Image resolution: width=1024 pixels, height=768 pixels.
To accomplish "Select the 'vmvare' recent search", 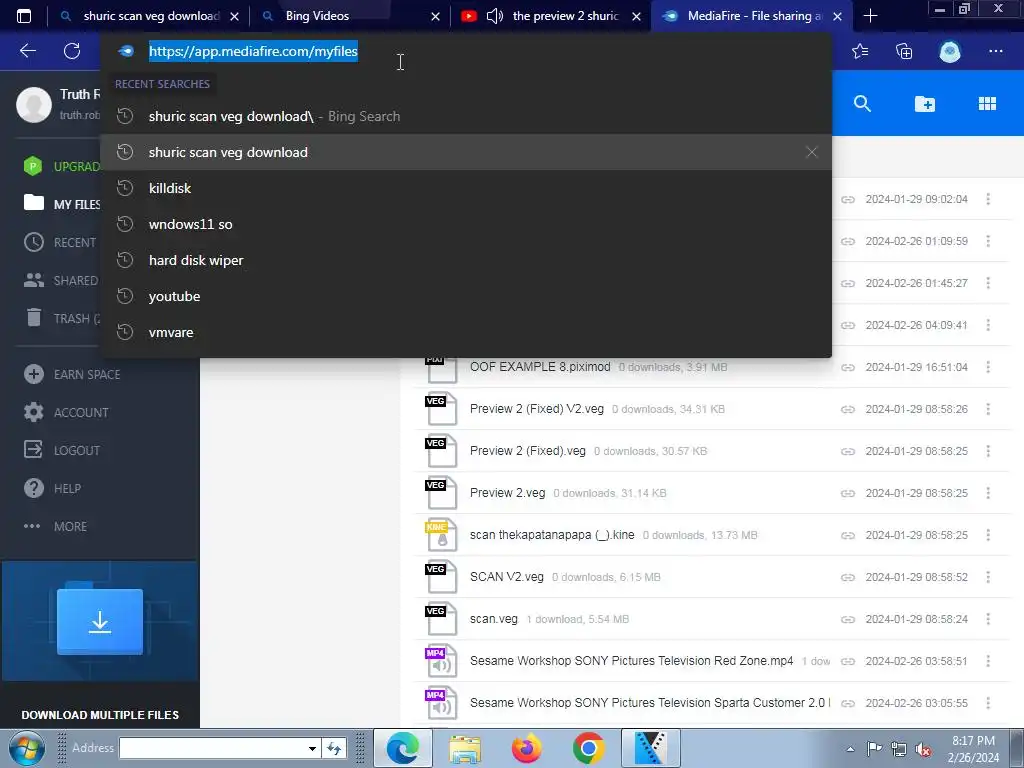I will (466, 332).
